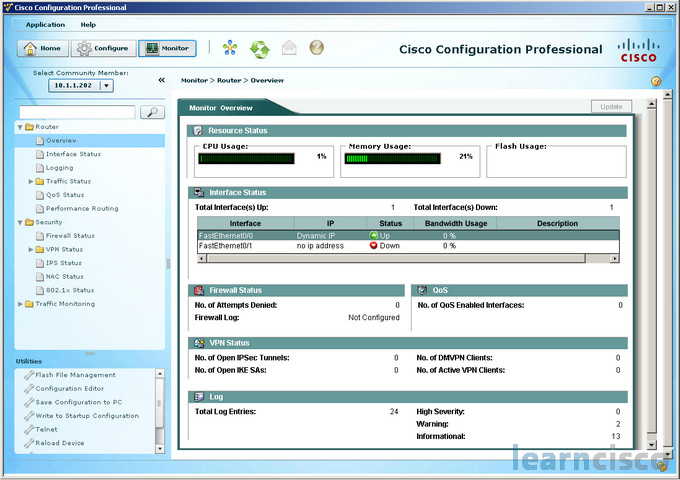Open NAC Status in the tree
680x480 pixels.
click(x=65, y=277)
